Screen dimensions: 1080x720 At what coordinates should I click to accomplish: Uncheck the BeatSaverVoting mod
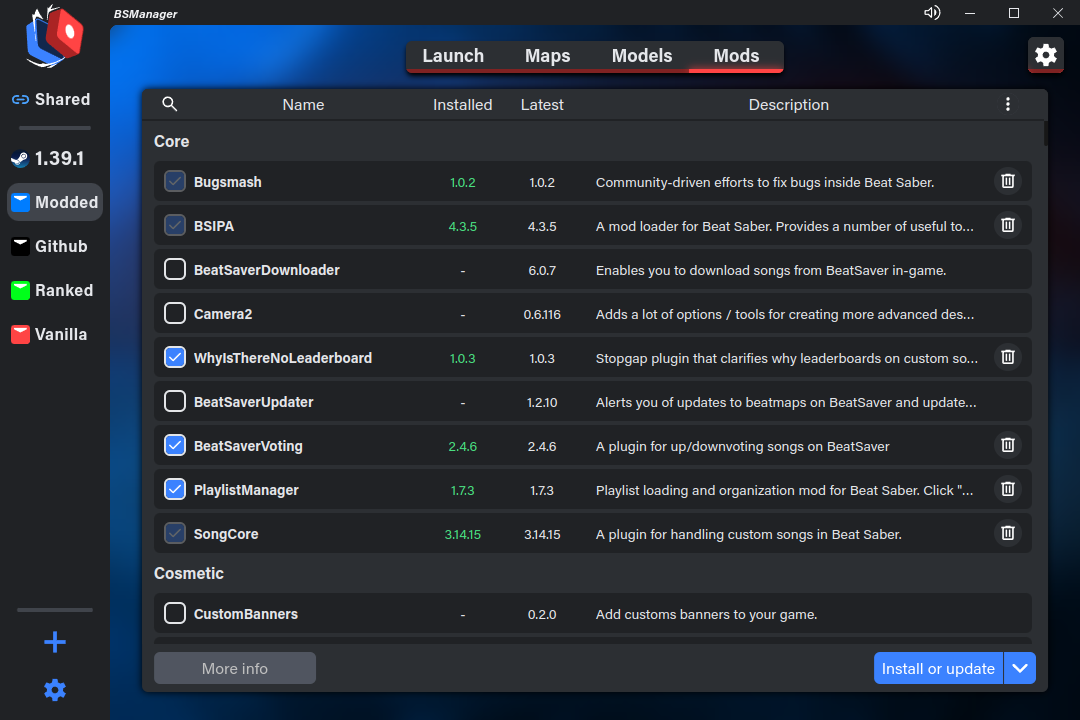175,445
